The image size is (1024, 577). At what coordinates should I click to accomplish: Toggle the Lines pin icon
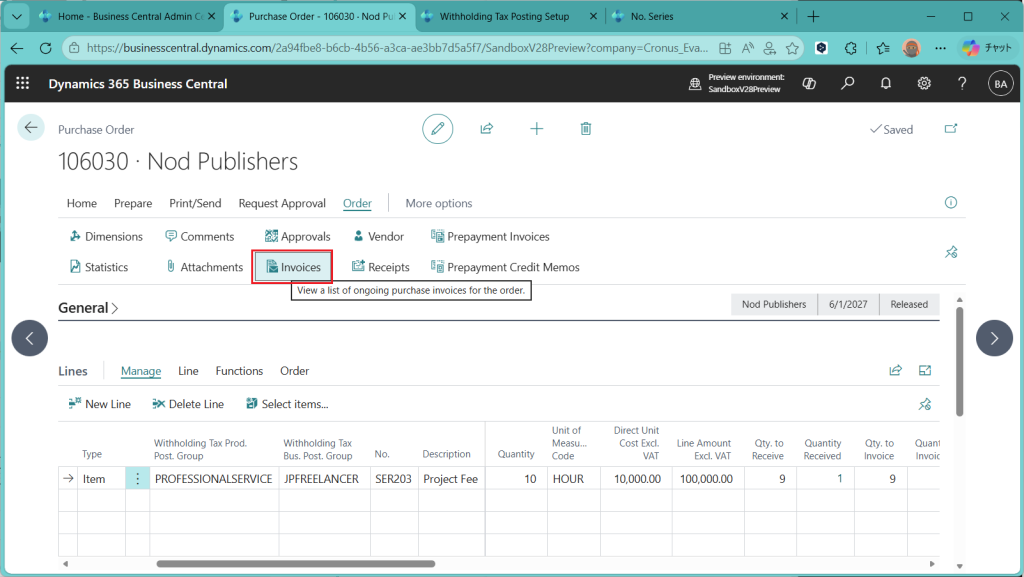pos(925,404)
